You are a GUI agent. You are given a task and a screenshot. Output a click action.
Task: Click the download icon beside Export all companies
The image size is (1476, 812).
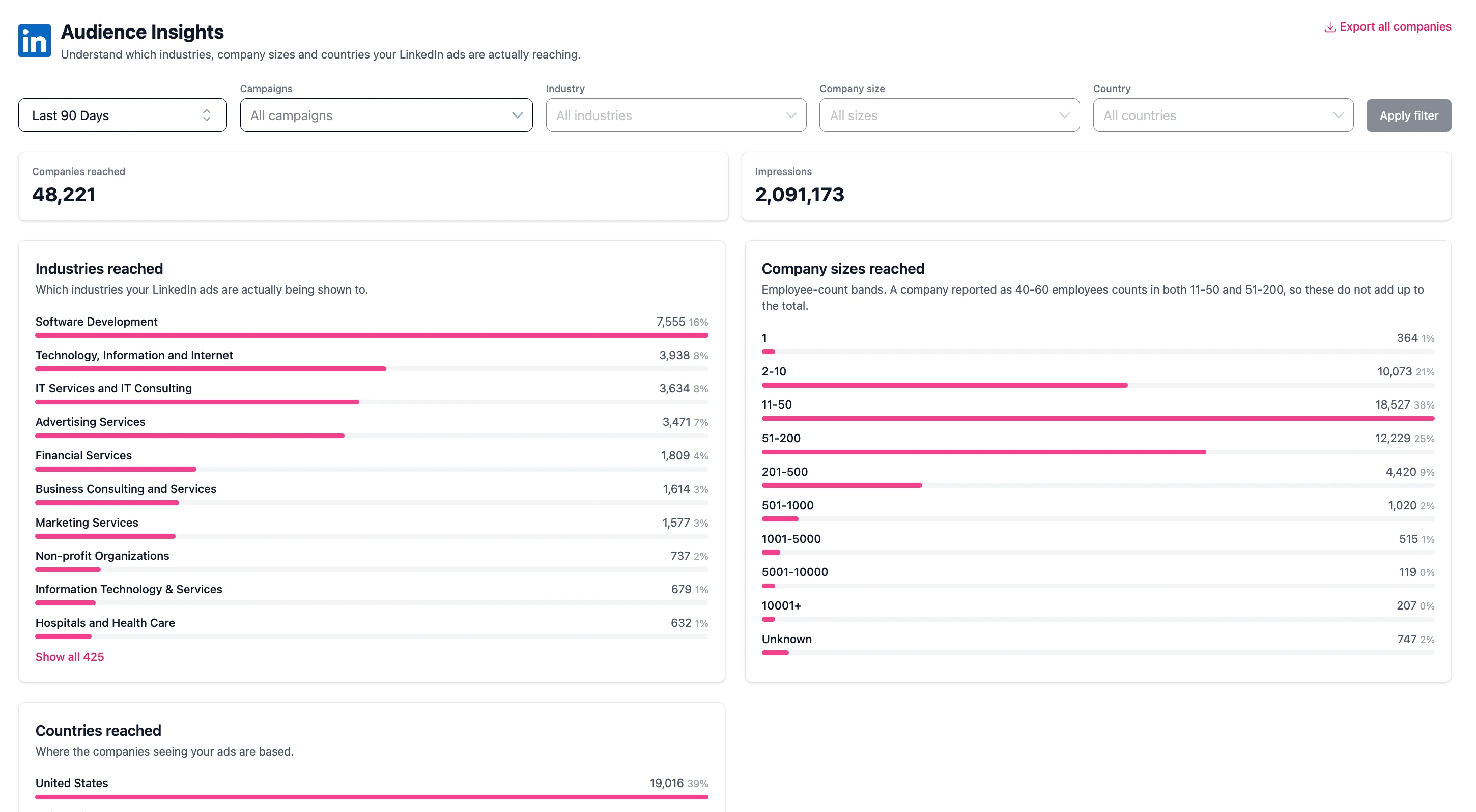(1330, 27)
